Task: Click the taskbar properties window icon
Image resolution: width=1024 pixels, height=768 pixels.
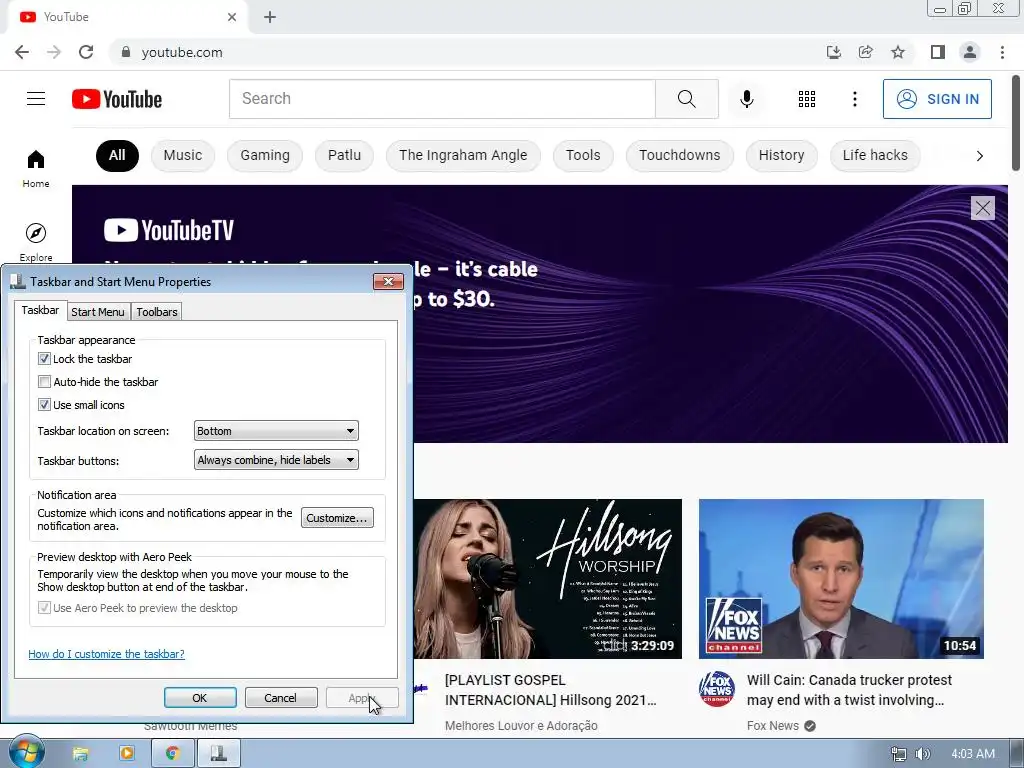Action: point(219,753)
